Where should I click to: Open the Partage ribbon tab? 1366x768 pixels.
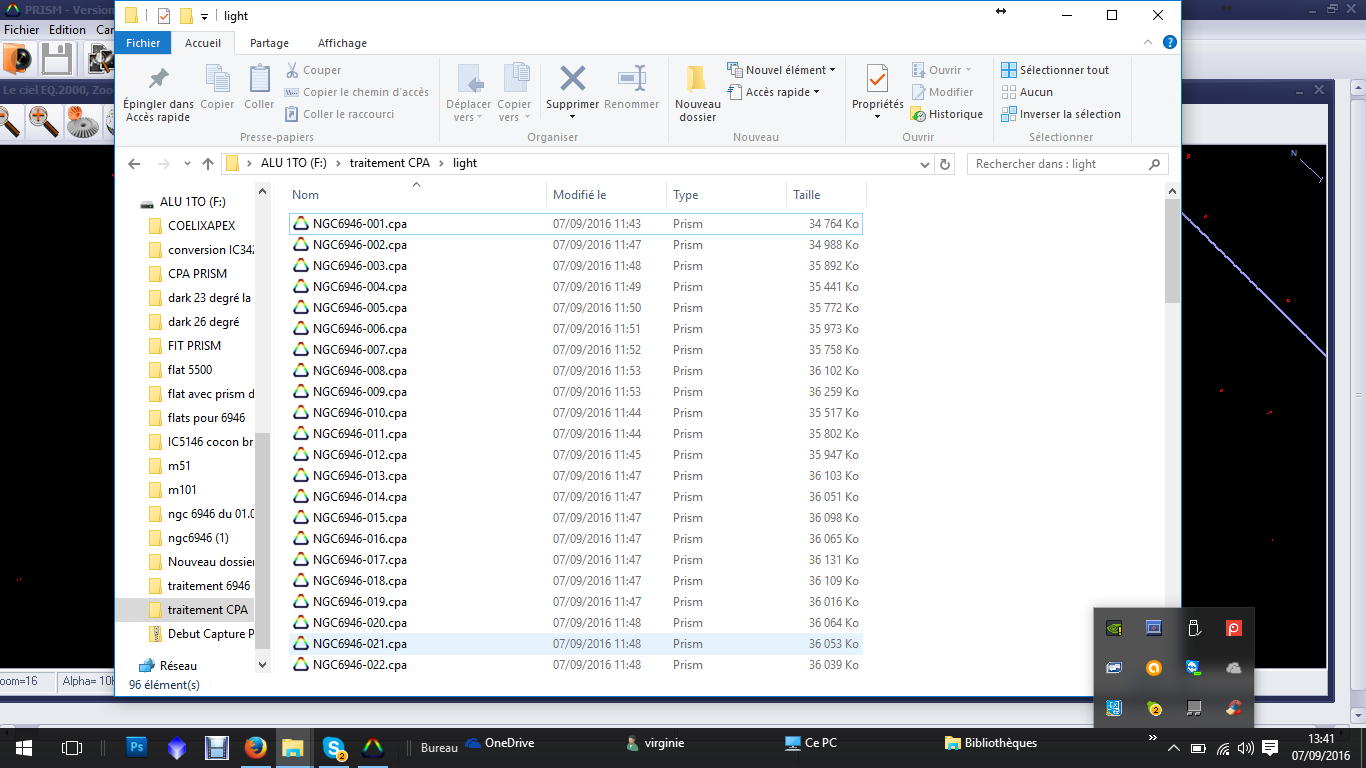(269, 43)
